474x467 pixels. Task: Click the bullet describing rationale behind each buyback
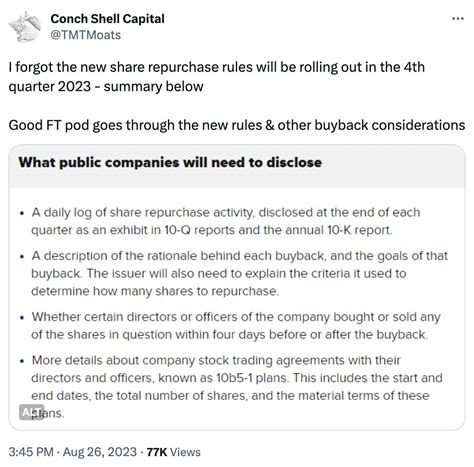point(239,274)
